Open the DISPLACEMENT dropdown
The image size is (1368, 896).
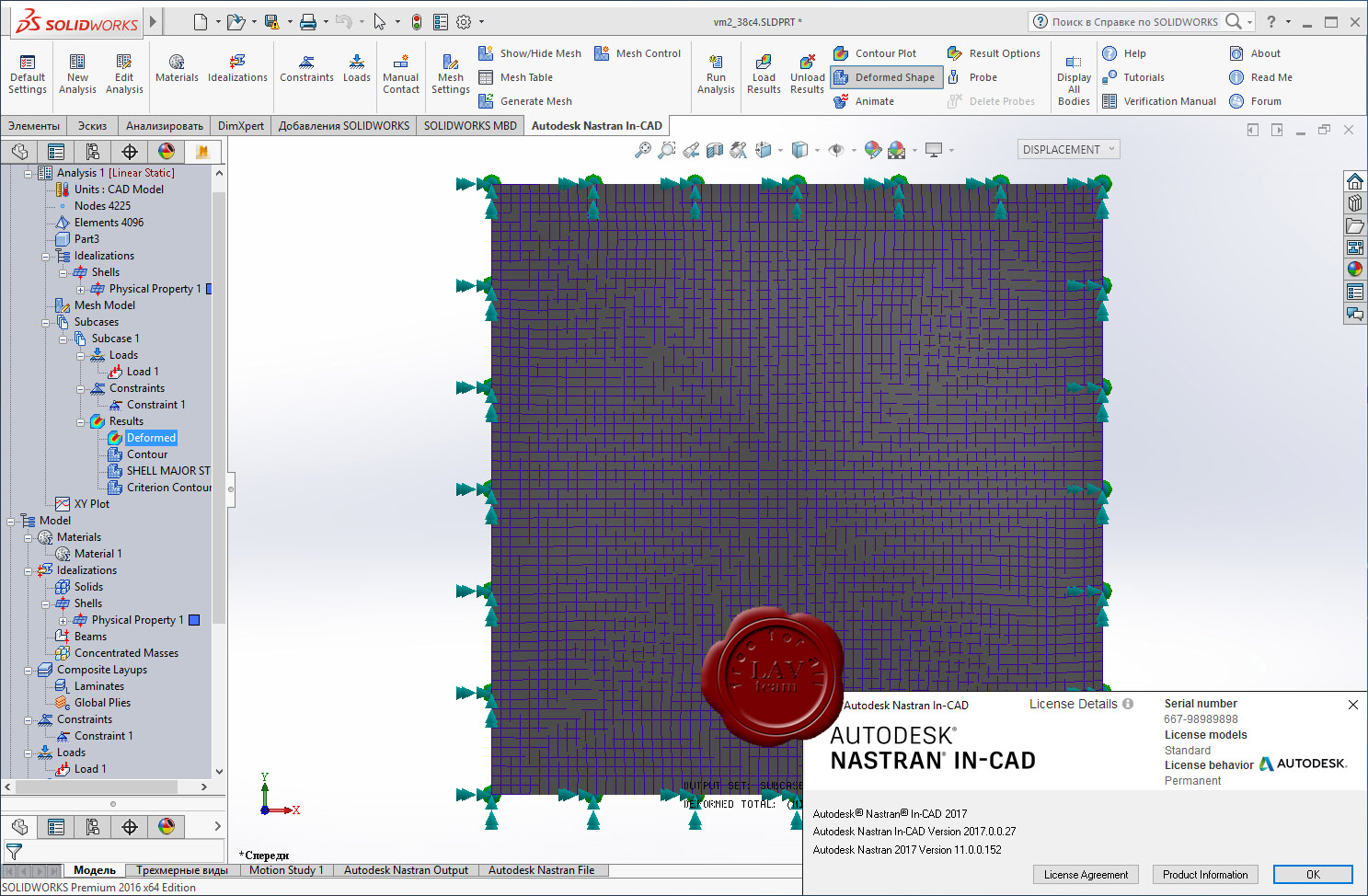tap(1069, 149)
